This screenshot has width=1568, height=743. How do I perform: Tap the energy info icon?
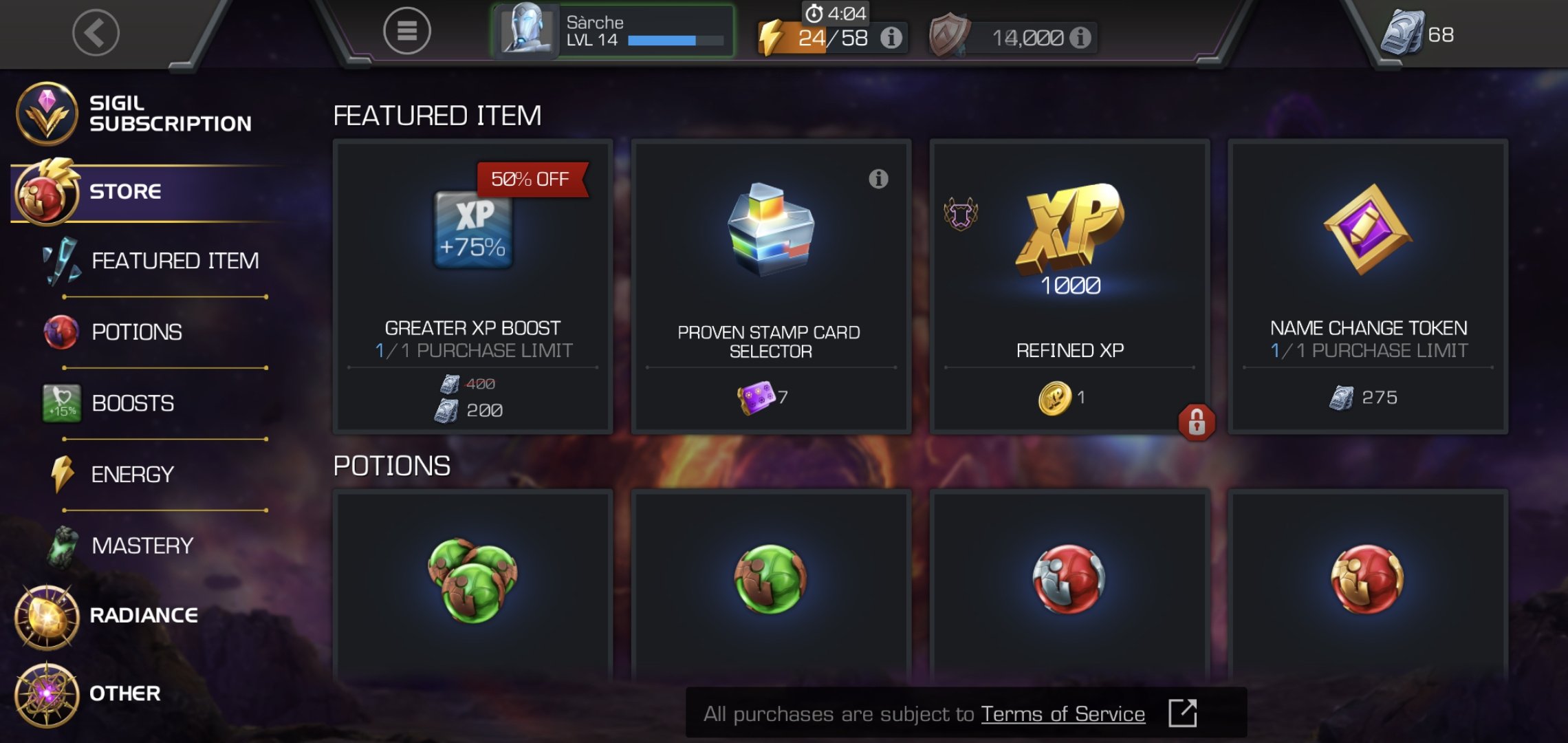(891, 37)
